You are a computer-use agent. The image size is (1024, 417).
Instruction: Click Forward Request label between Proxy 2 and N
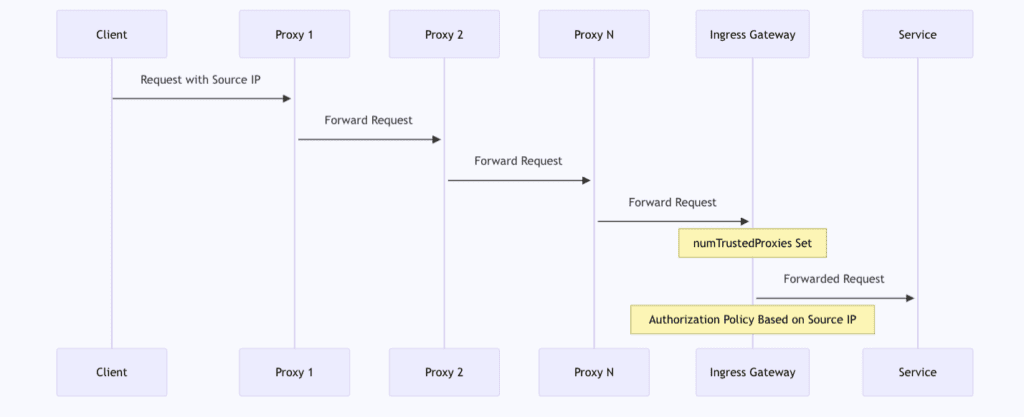(x=518, y=161)
